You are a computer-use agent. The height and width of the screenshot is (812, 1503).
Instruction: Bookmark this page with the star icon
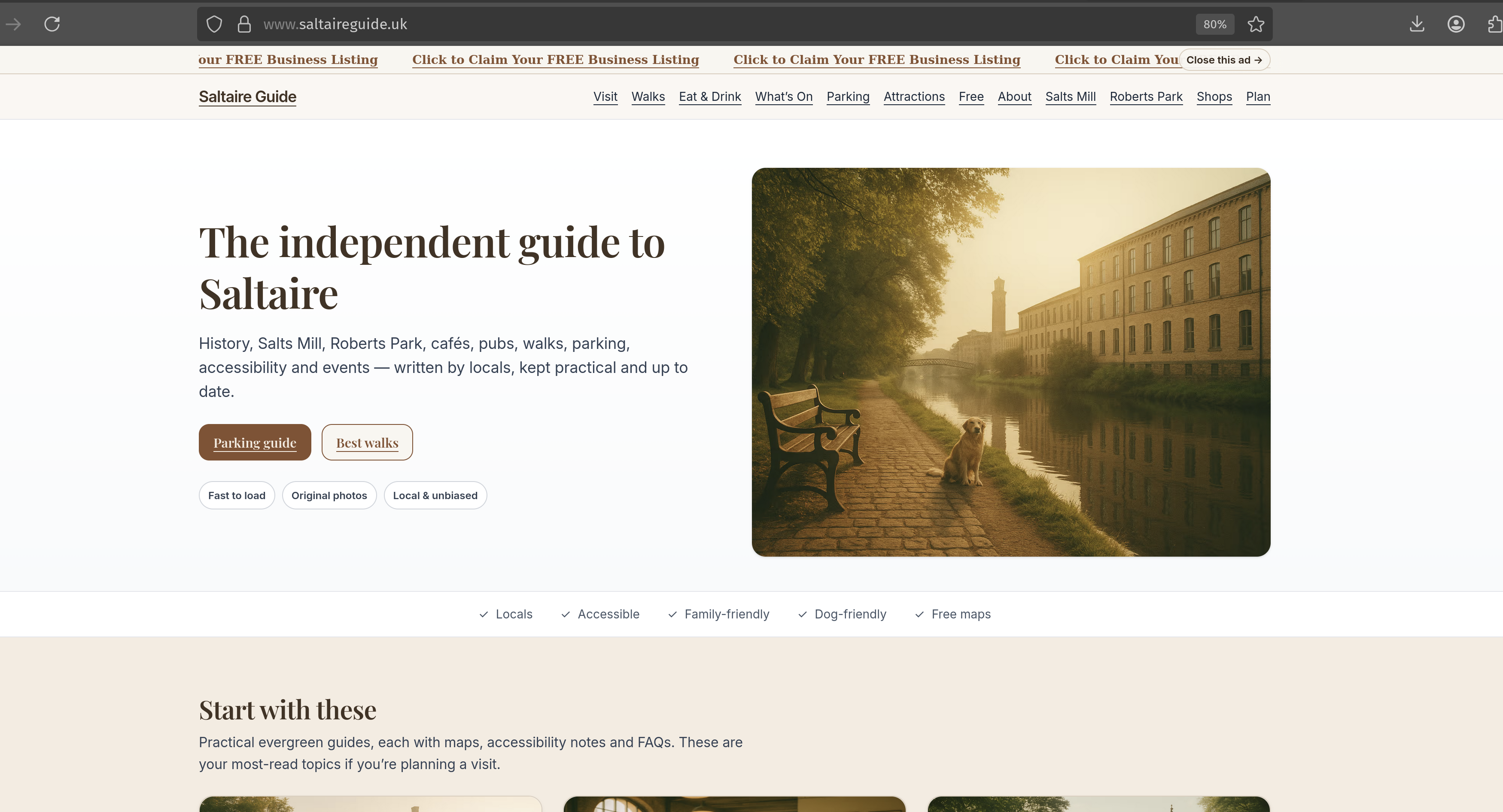1256,24
